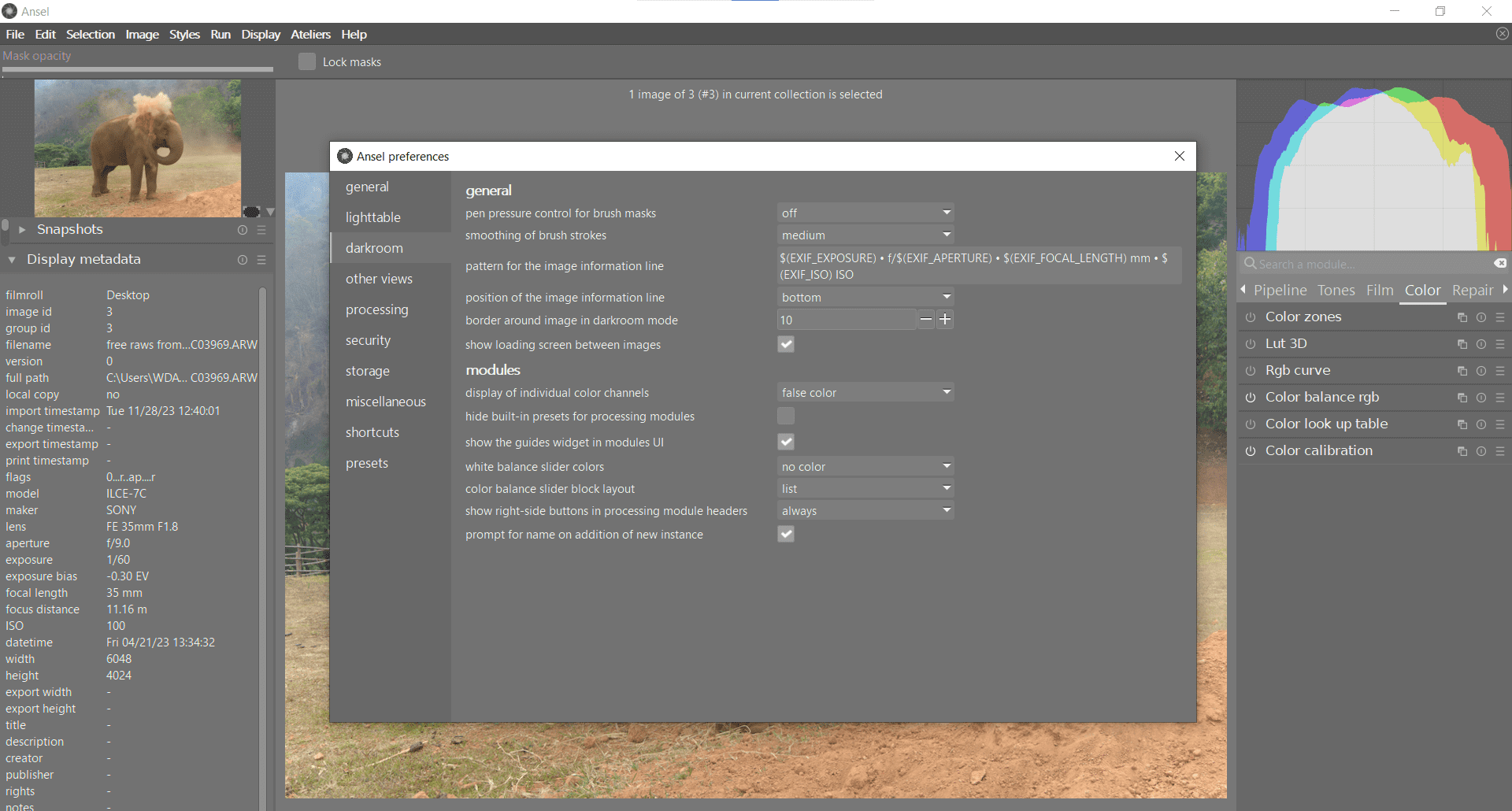Enable hide built-in presets for processing modules
The image size is (1512, 811).
(786, 416)
